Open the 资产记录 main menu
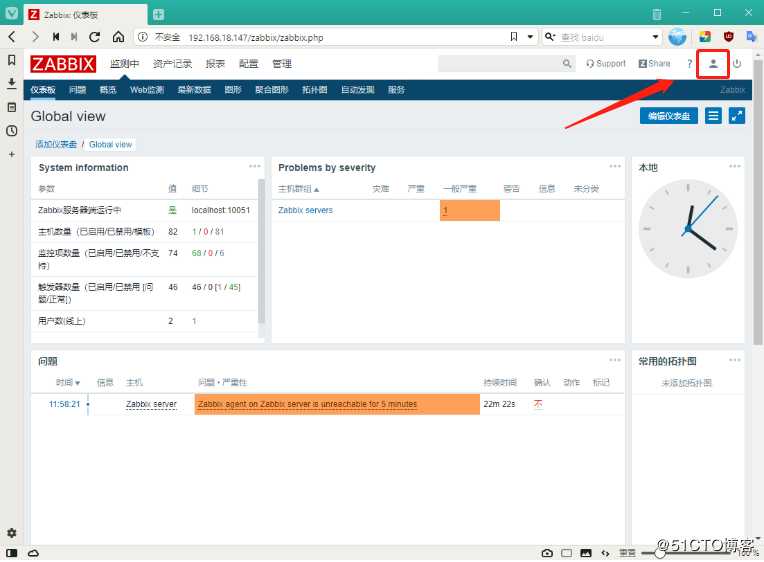Screen dimensions: 764x562 pos(172,64)
